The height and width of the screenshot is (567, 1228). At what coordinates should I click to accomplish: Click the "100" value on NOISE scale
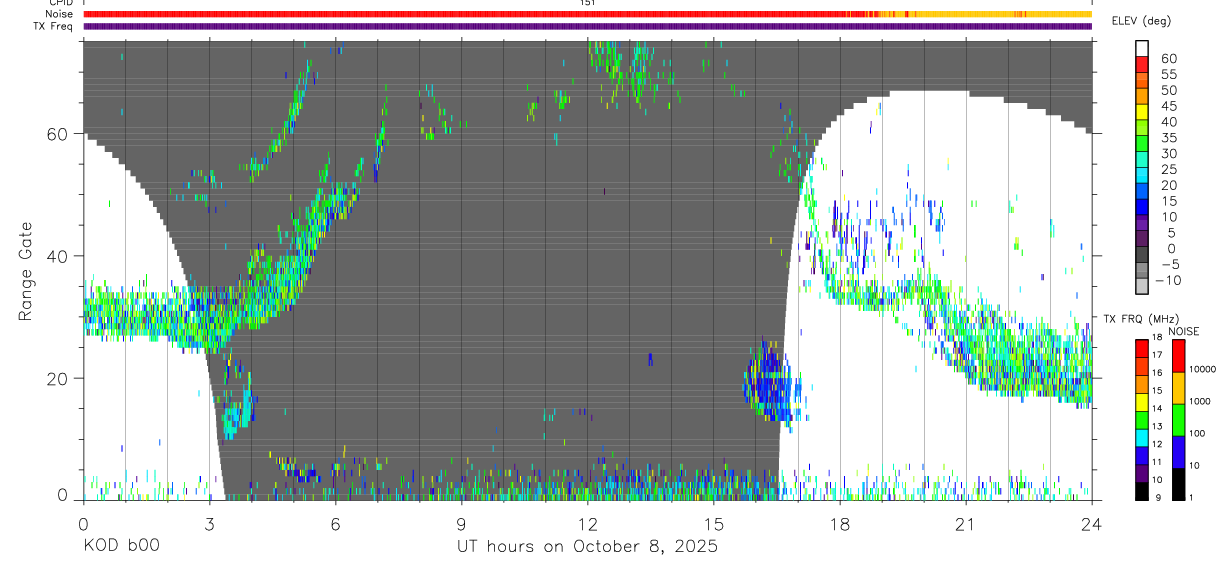[1195, 433]
